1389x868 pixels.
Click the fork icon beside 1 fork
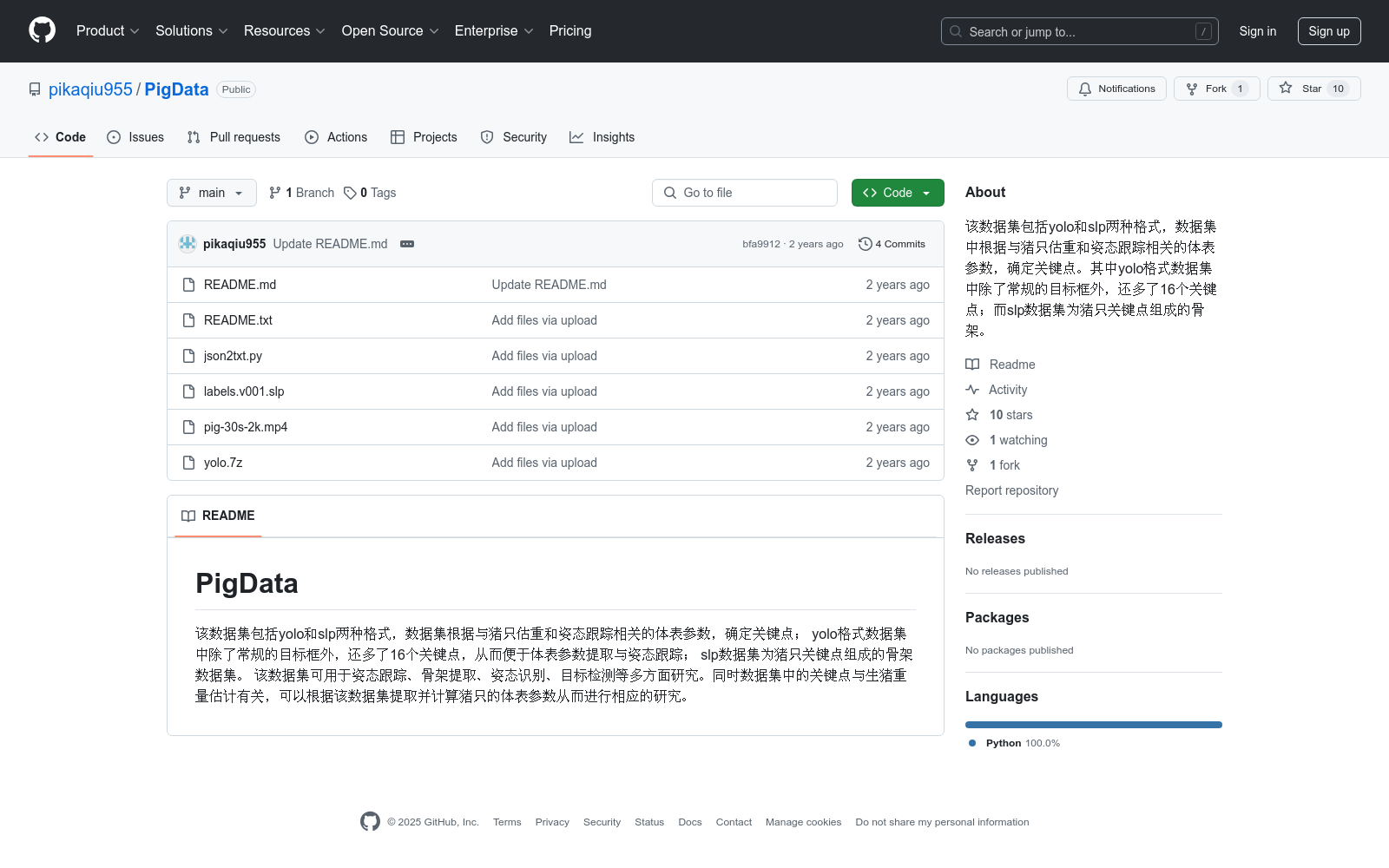(972, 465)
